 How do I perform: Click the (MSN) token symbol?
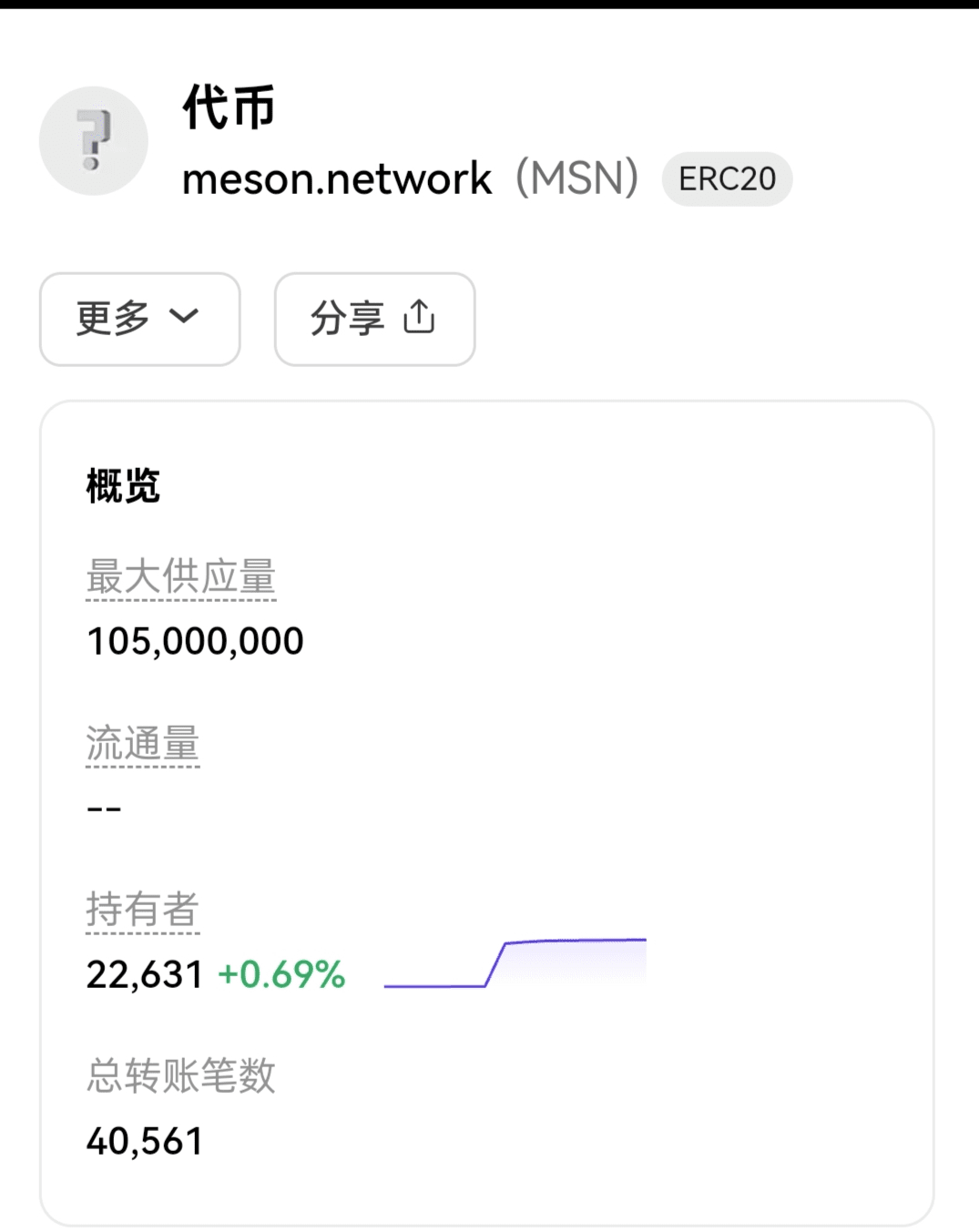[576, 178]
